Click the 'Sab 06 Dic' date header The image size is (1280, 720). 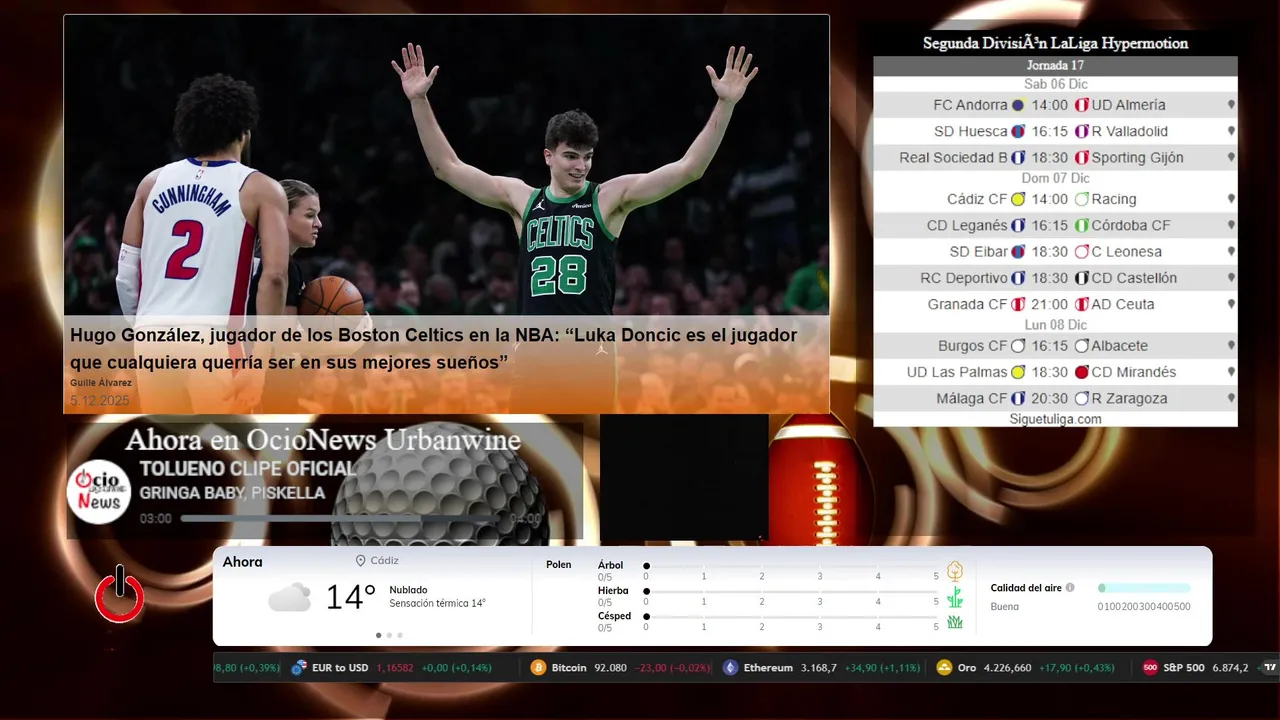[x=1055, y=84]
